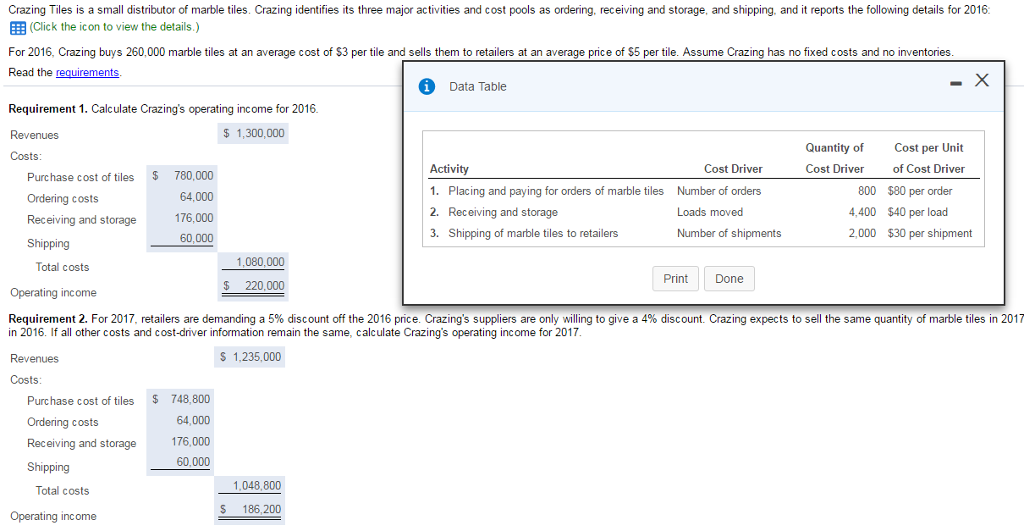This screenshot has width=1024, height=531.
Task: Click the 'Data Table' dialog title
Action: 477,86
